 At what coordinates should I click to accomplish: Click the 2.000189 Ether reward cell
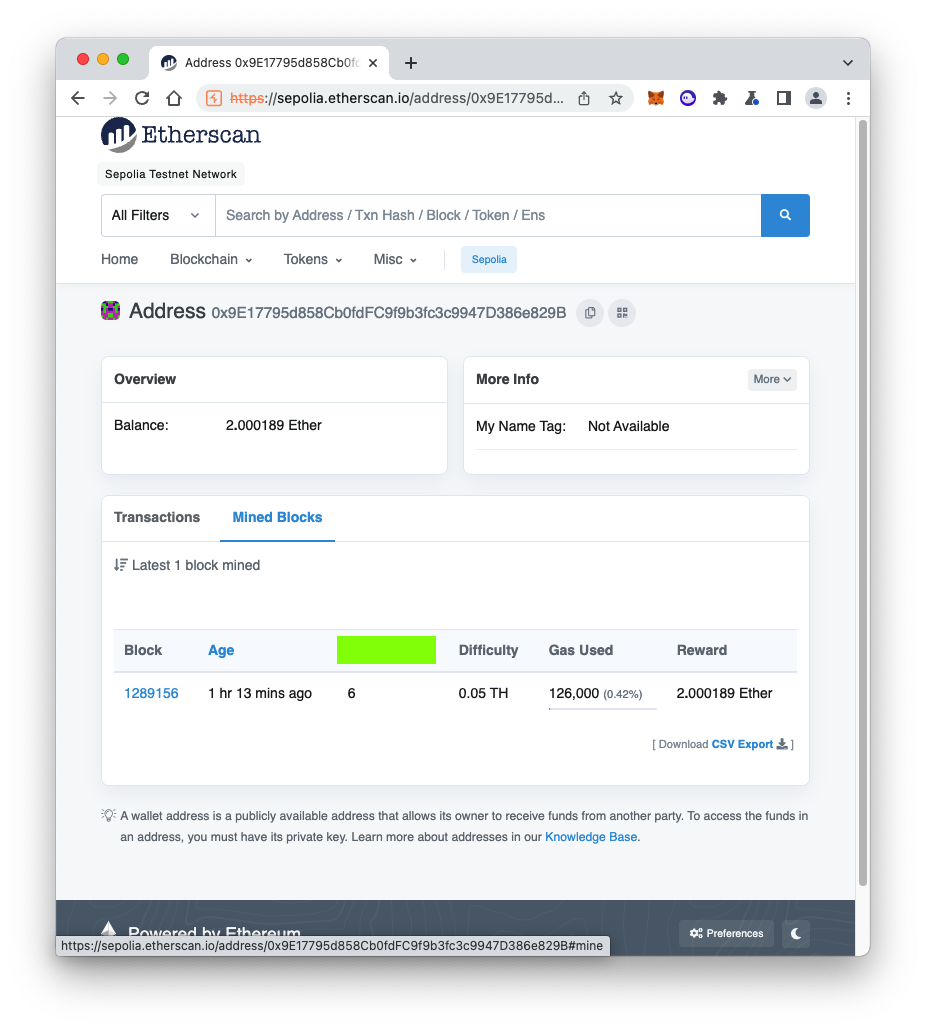tap(724, 694)
